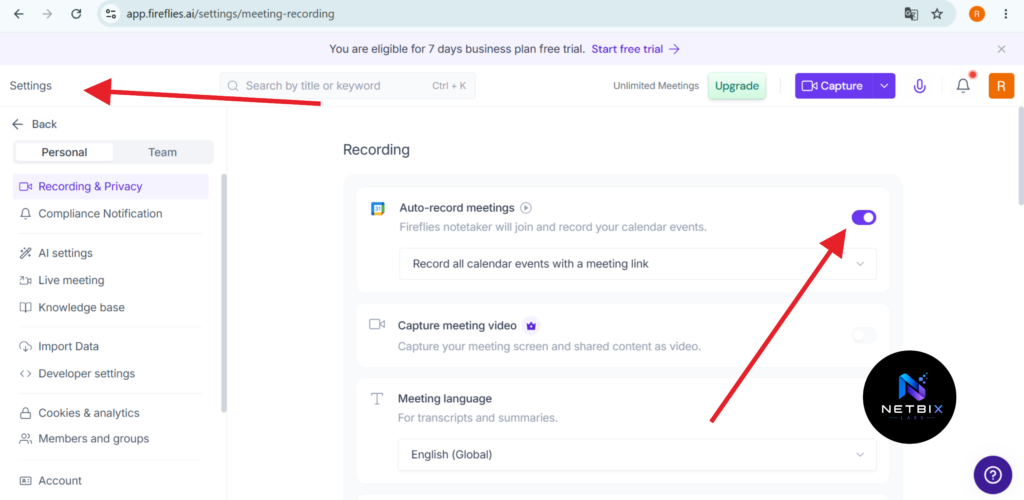Screen dimensions: 1024x500
Task: Click the search field magnifier icon
Action: point(232,86)
